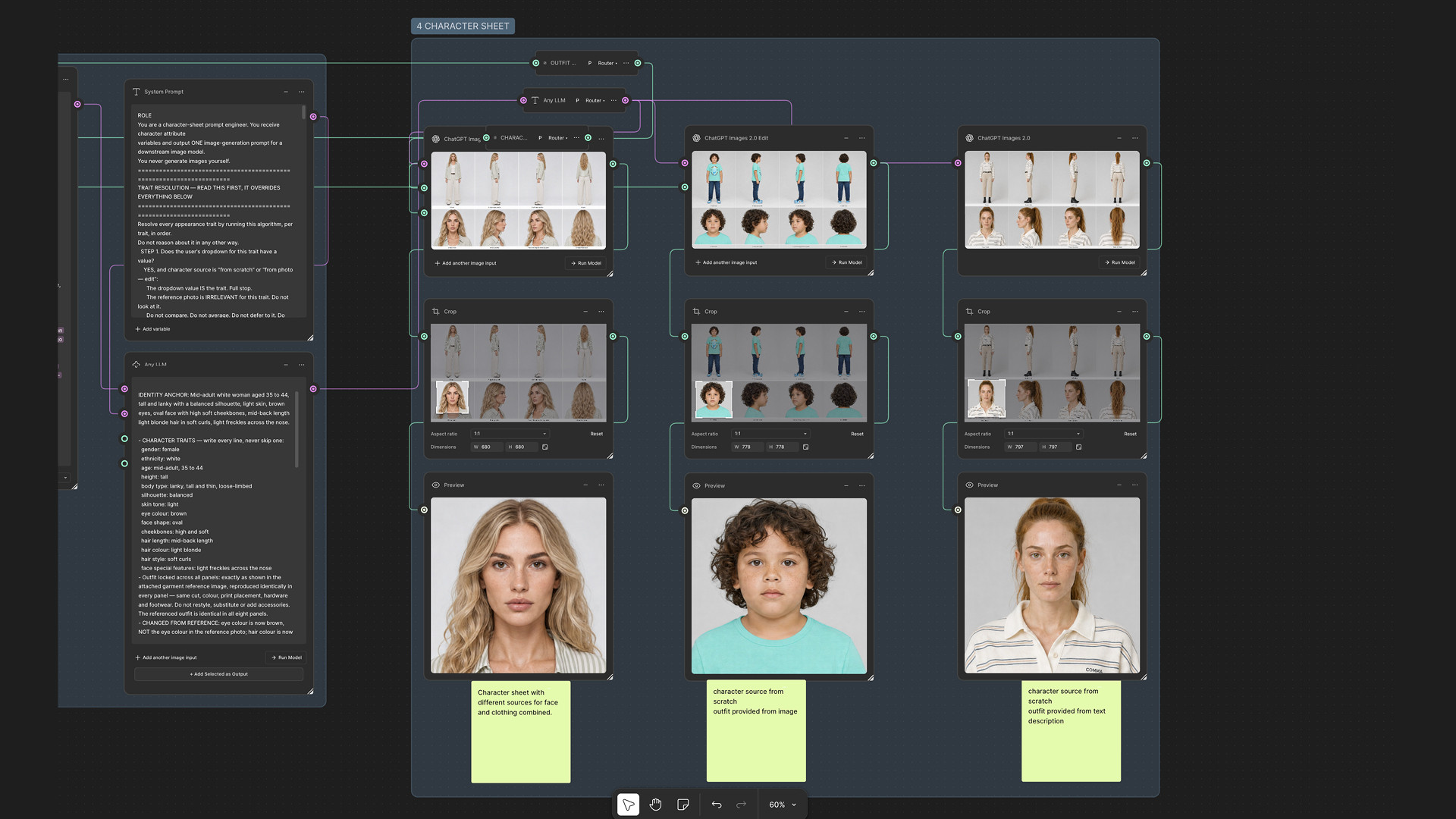Select the blonde woman preview image
The height and width of the screenshot is (819, 1456).
tap(519, 585)
